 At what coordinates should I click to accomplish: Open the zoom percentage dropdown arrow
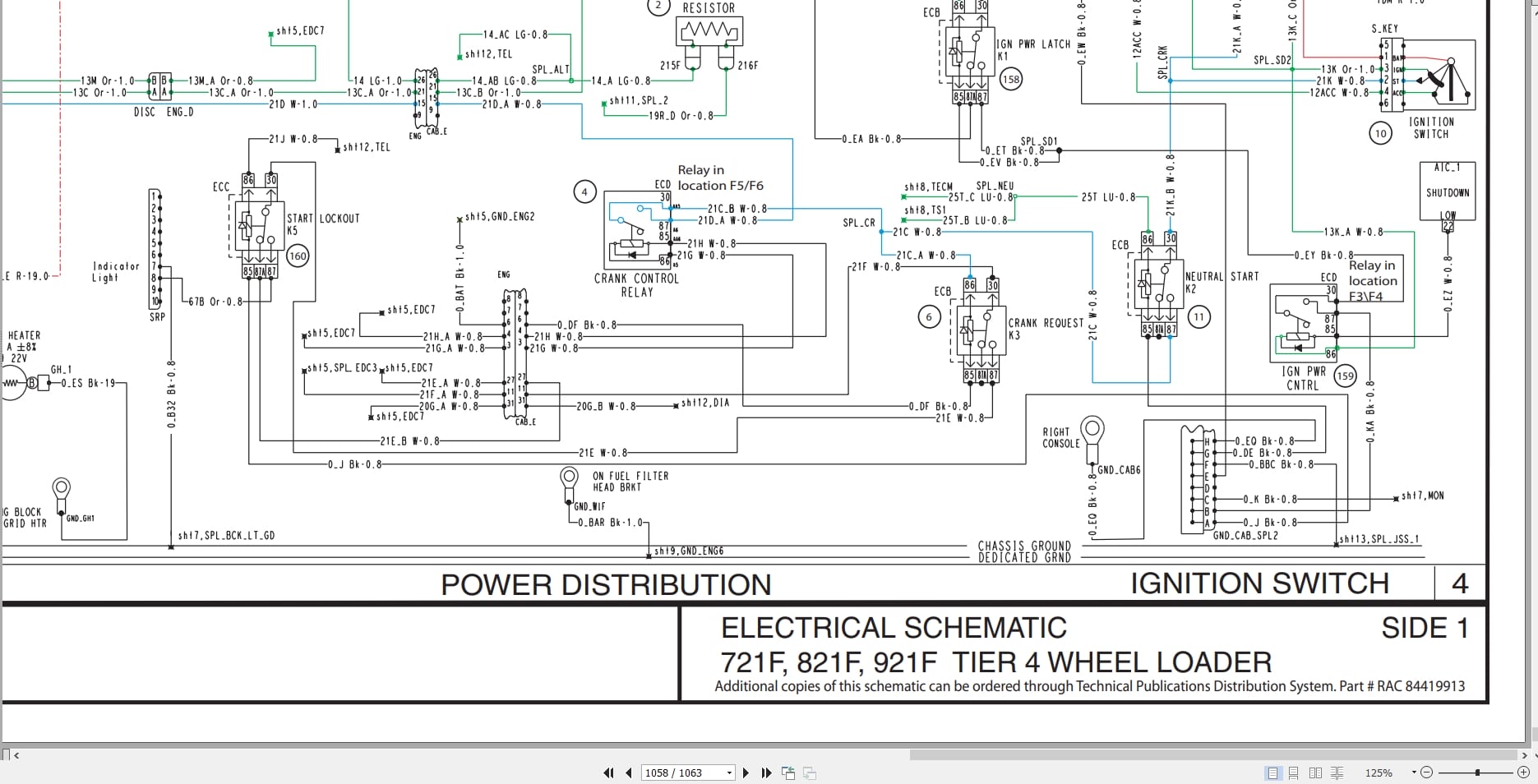pos(1414,772)
